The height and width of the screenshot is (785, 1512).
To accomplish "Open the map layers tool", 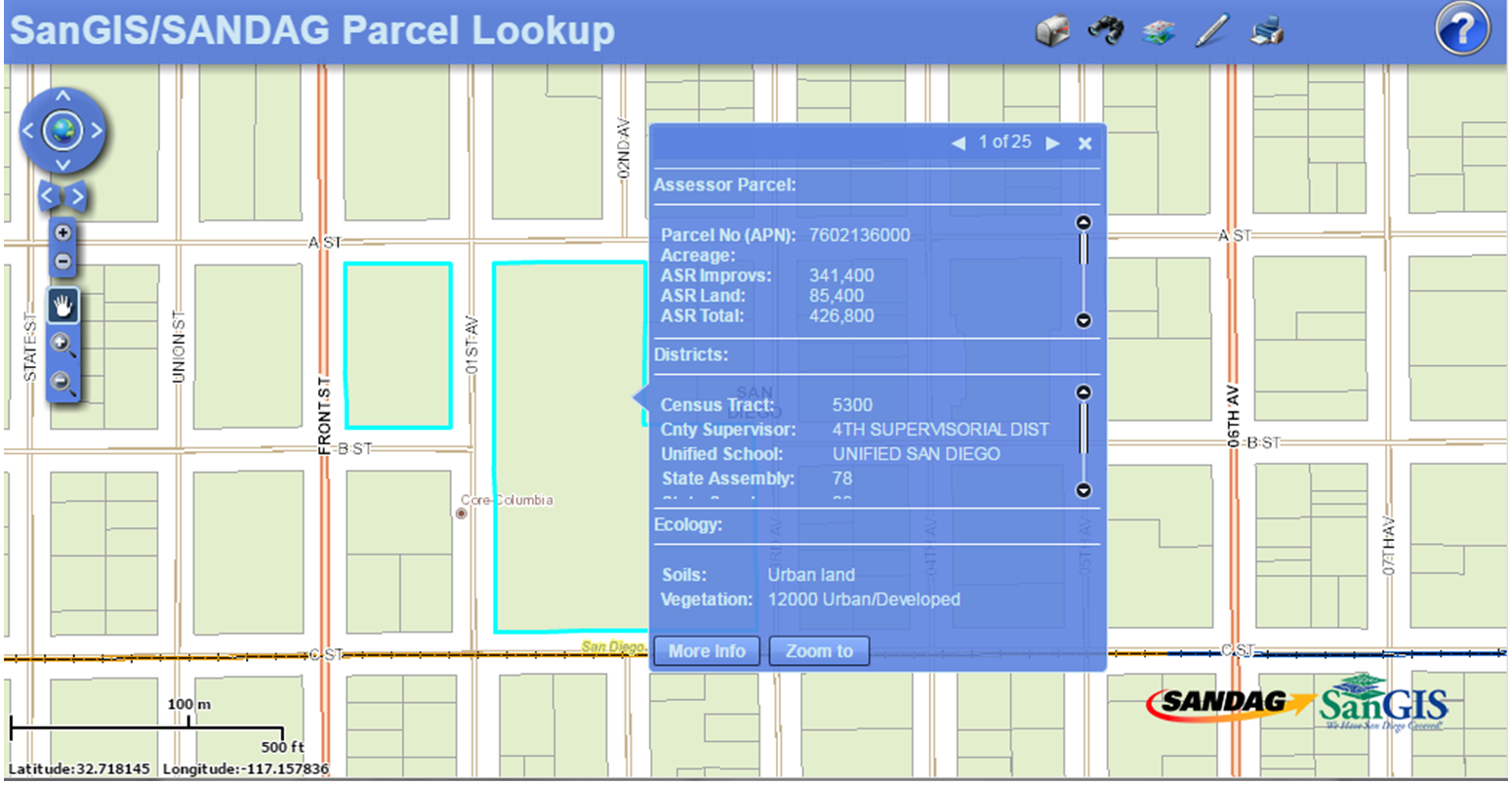I will click(x=1159, y=32).
